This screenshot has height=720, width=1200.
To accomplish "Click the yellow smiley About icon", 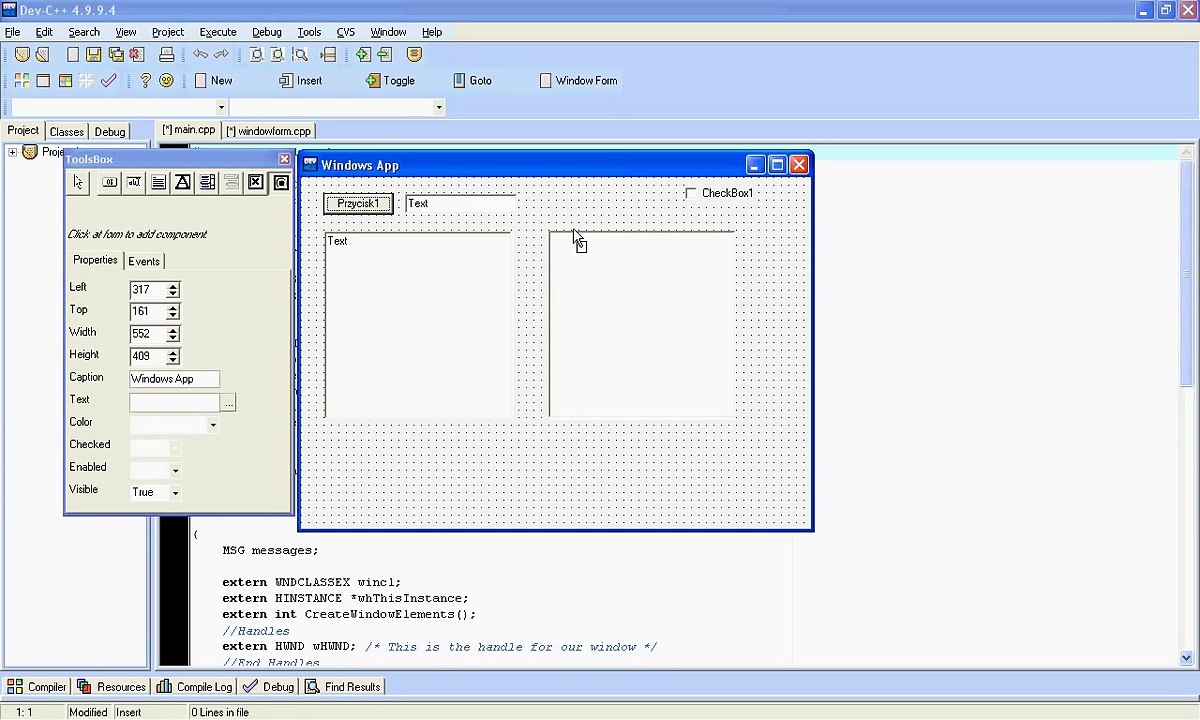I will (167, 80).
